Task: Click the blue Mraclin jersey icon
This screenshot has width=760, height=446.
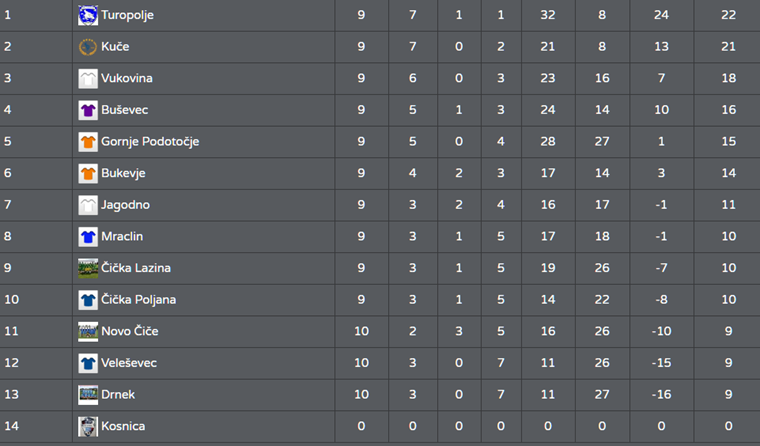Action: (x=88, y=237)
